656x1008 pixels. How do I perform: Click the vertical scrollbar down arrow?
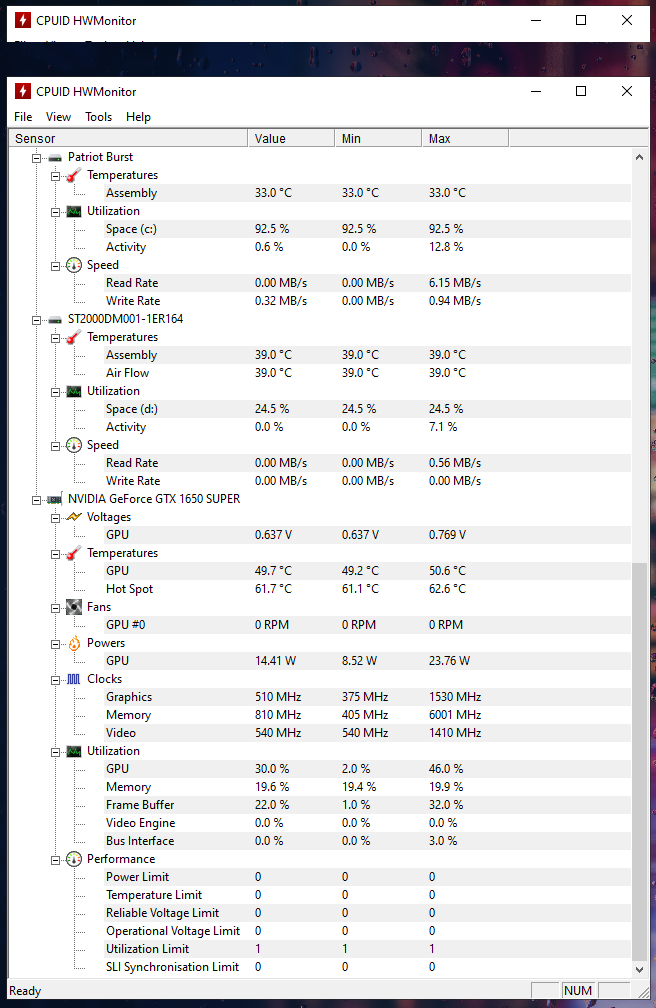[640, 969]
